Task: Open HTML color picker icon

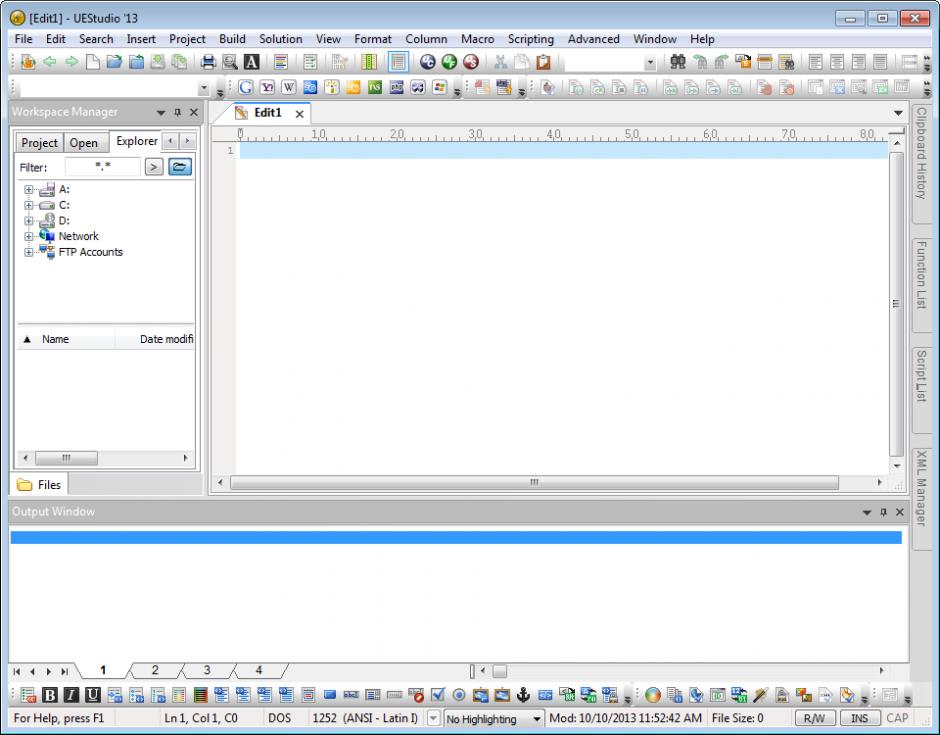Action: [653, 695]
